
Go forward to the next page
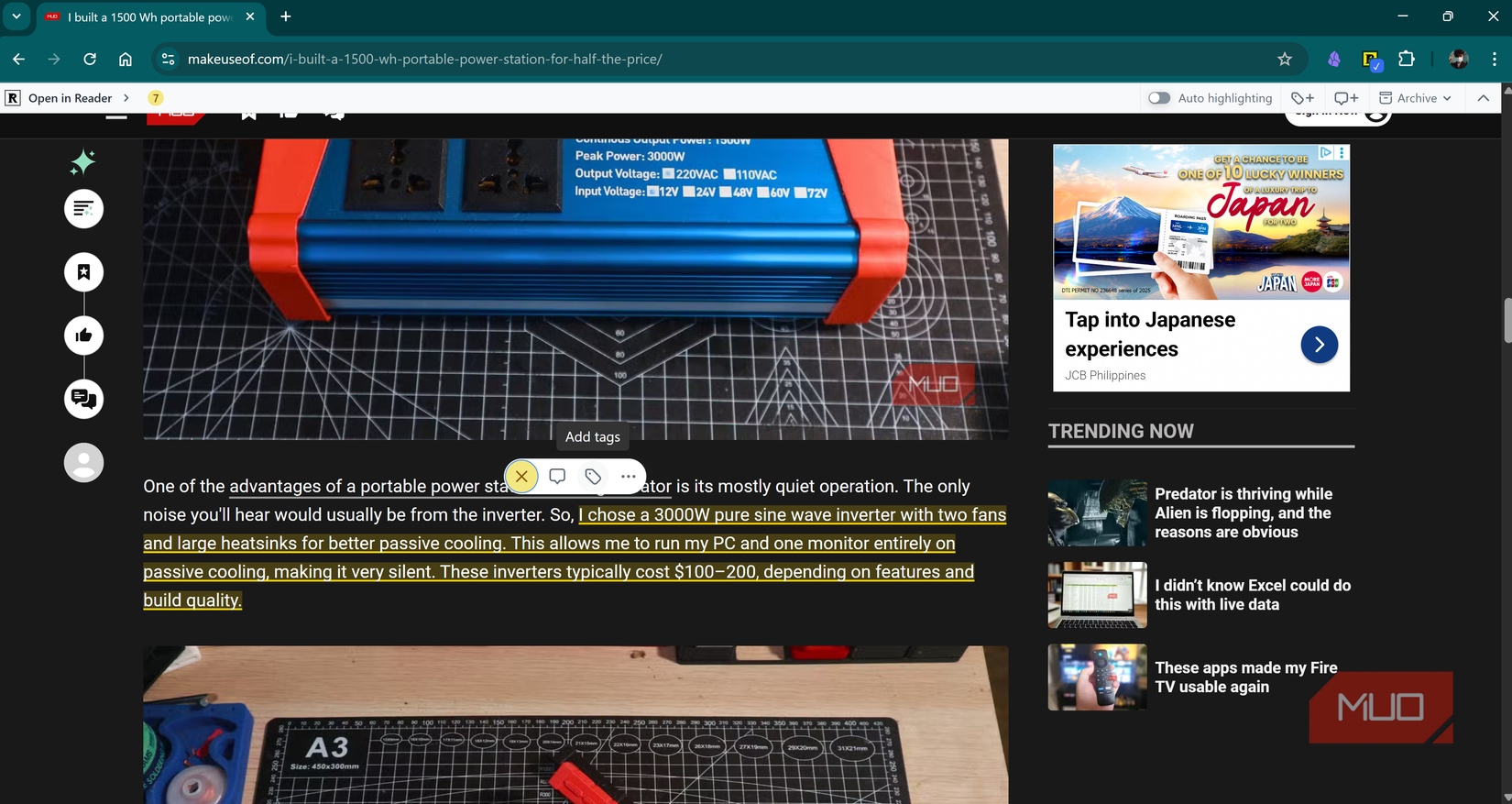coord(54,60)
